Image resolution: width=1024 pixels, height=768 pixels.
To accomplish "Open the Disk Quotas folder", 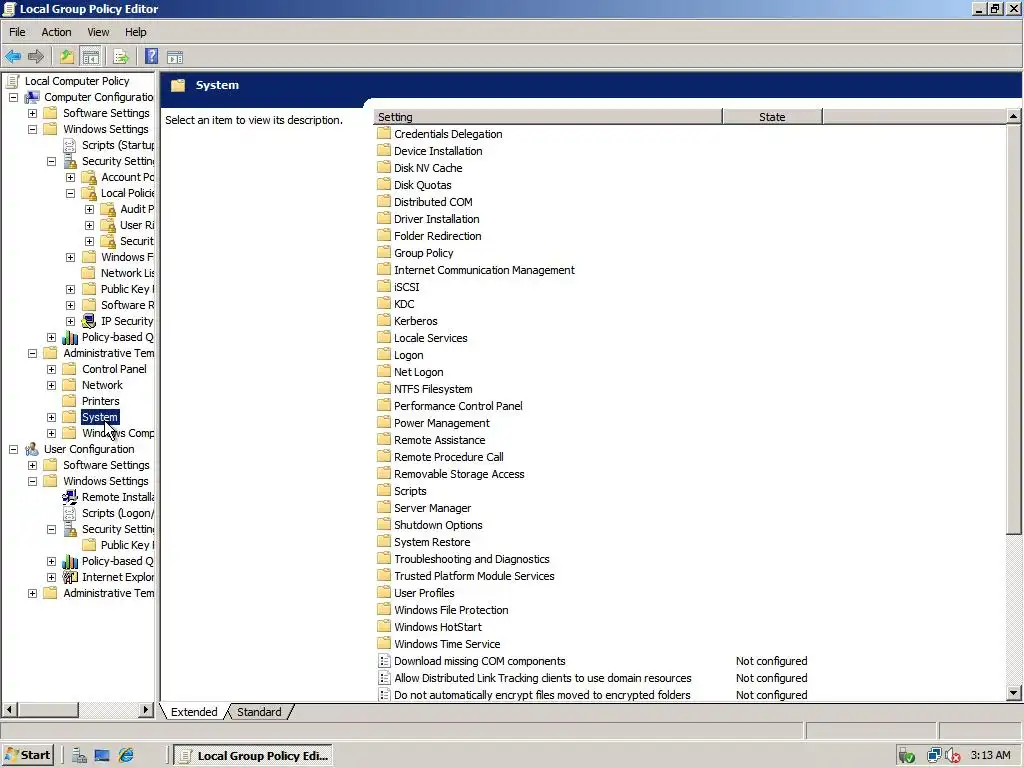I will pyautogui.click(x=422, y=185).
